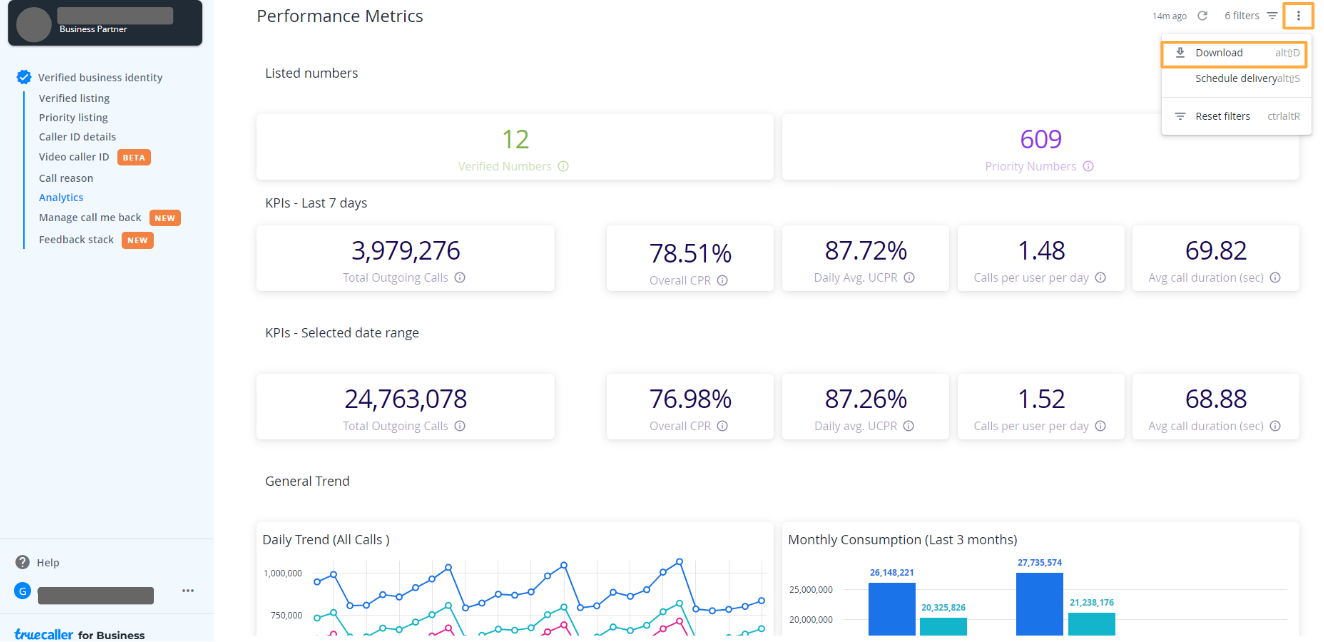
Task: Click the Daily Trend (All Calls) title
Action: tap(326, 539)
